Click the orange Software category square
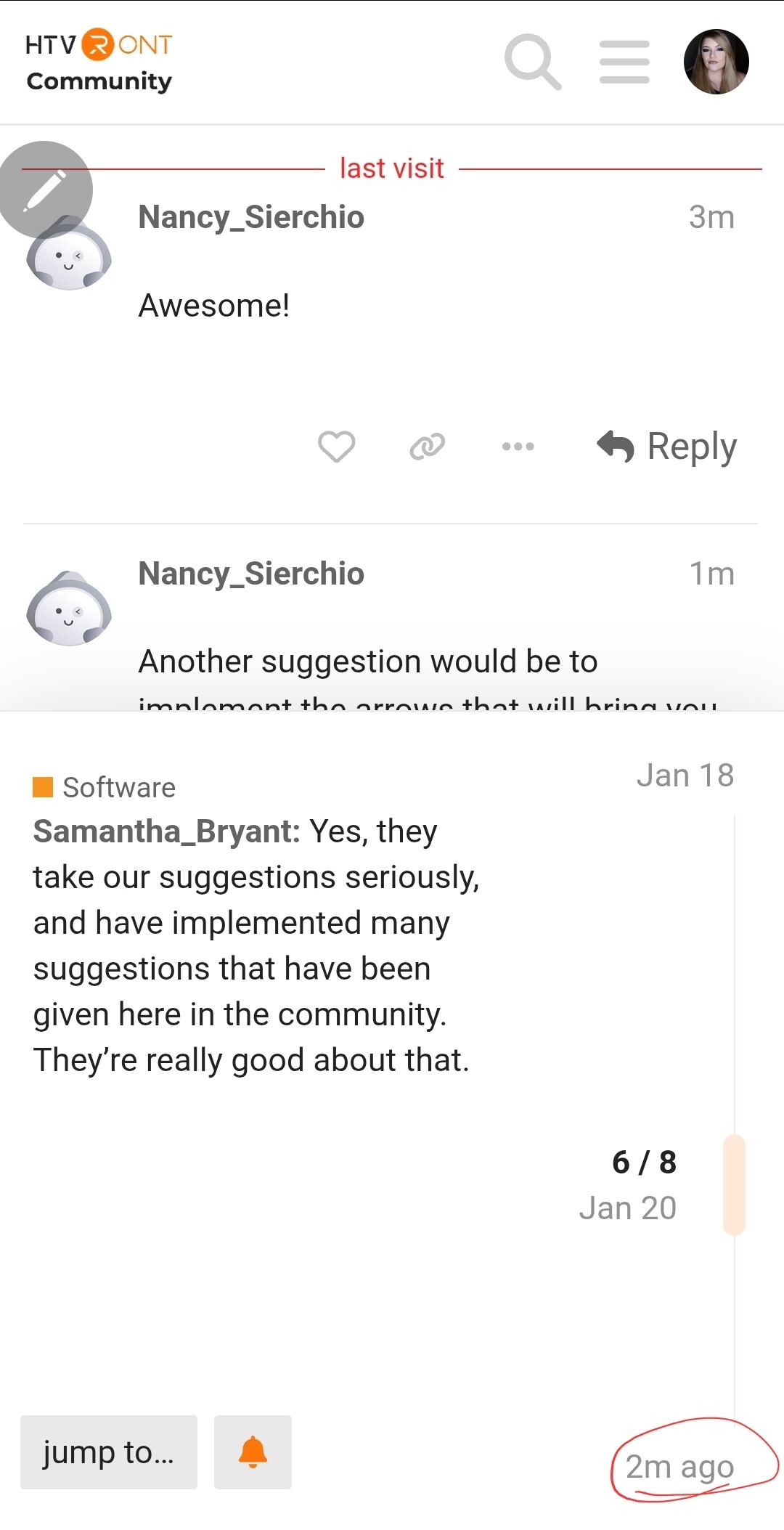This screenshot has height=1530, width=784. click(x=43, y=787)
